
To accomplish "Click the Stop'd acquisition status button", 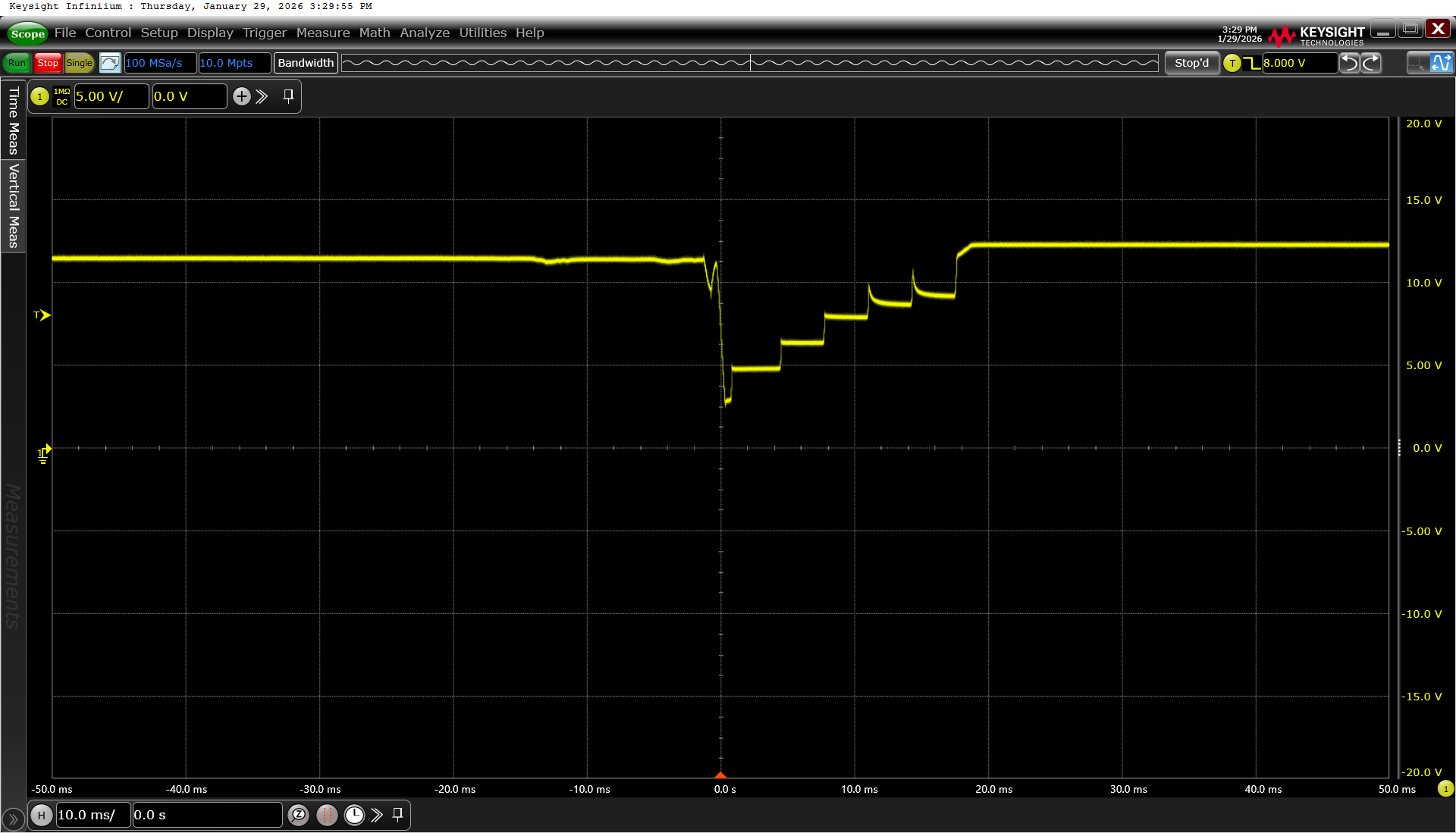I will [1191, 63].
